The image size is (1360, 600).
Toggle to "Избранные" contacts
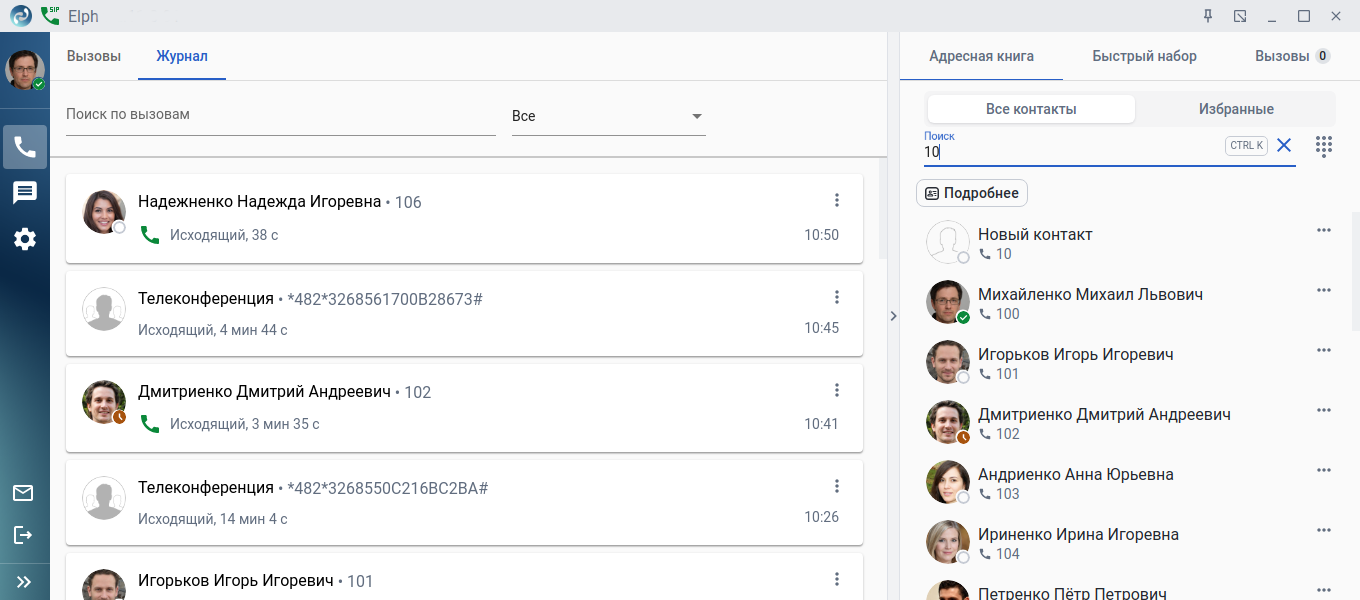click(x=1236, y=109)
